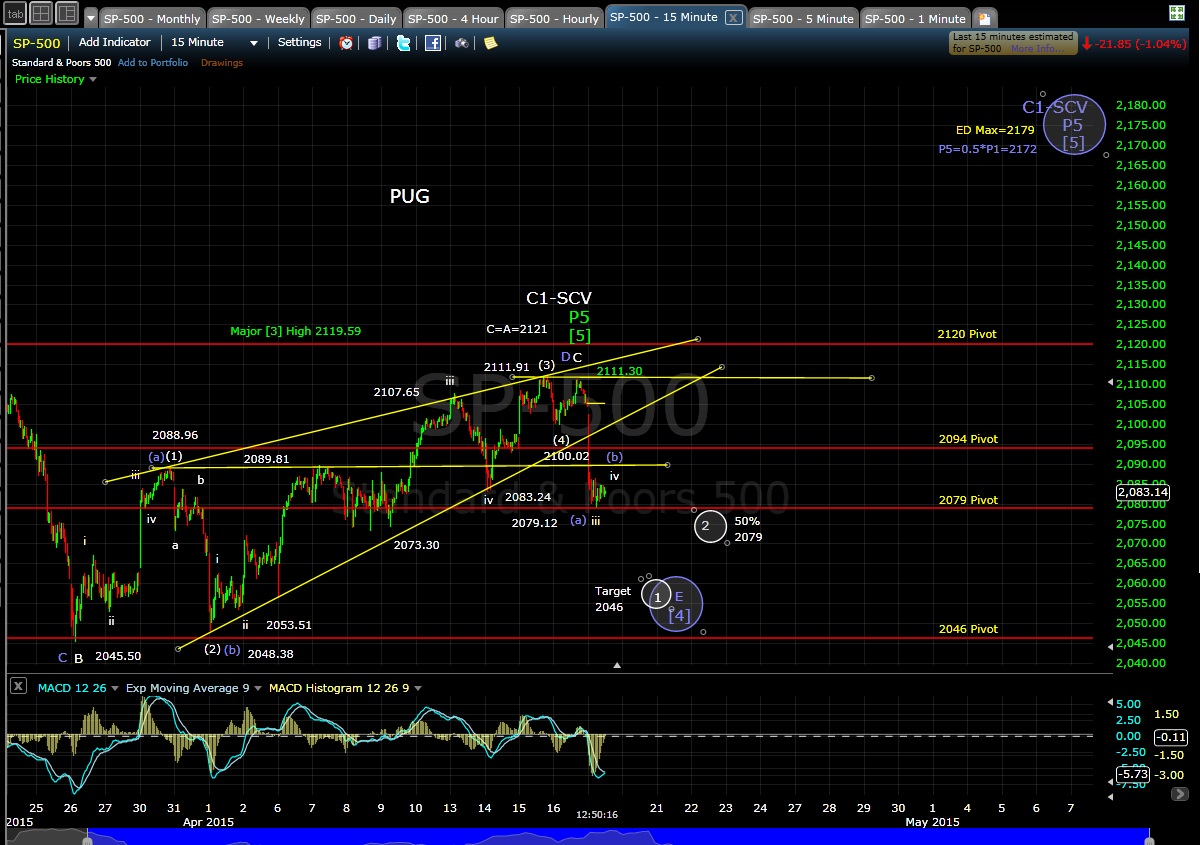Click the More Info link
The width and height of the screenshot is (1200, 845).
click(x=1037, y=48)
